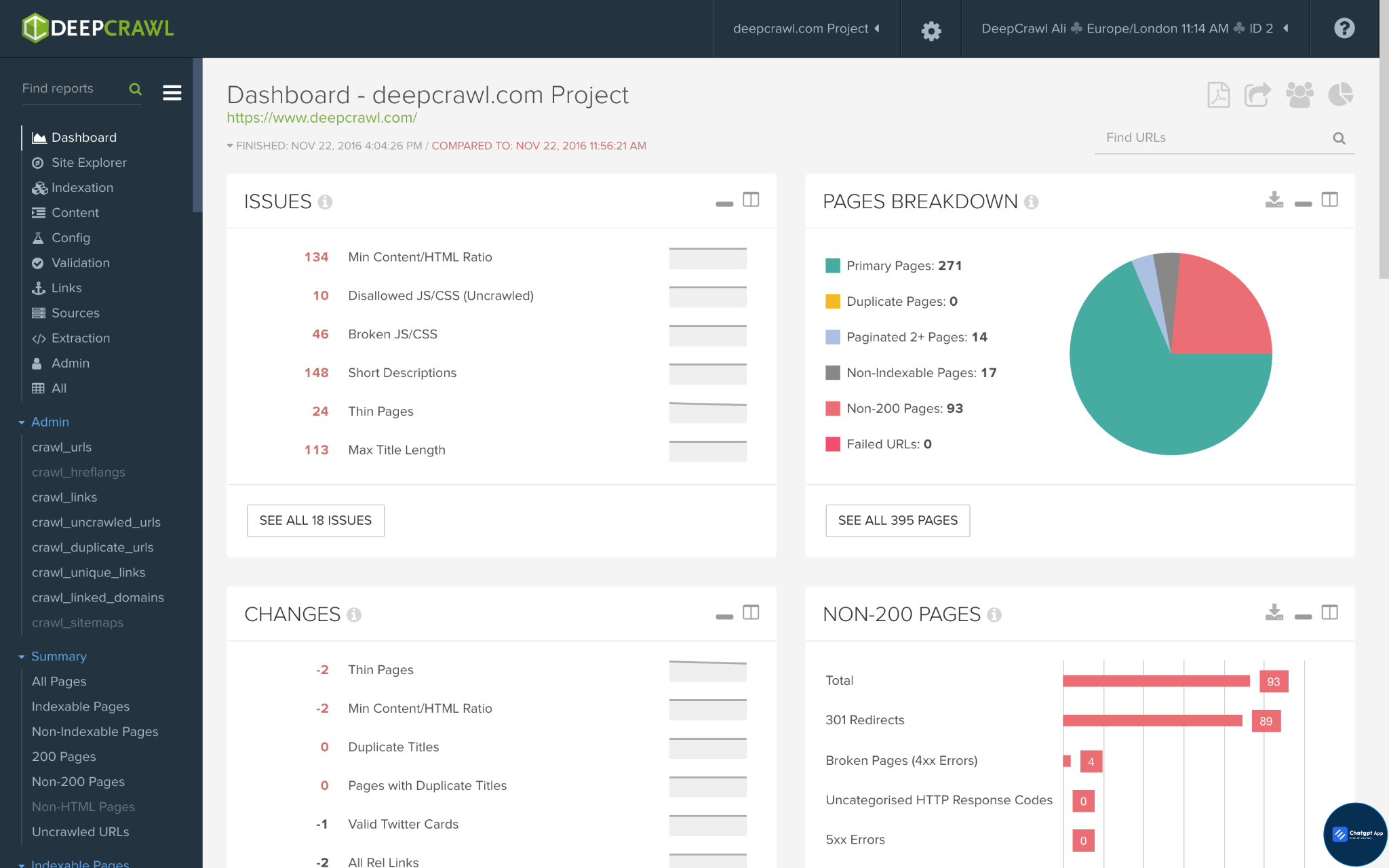Click the ISSUES info icon
The width and height of the screenshot is (1389, 868).
(325, 202)
